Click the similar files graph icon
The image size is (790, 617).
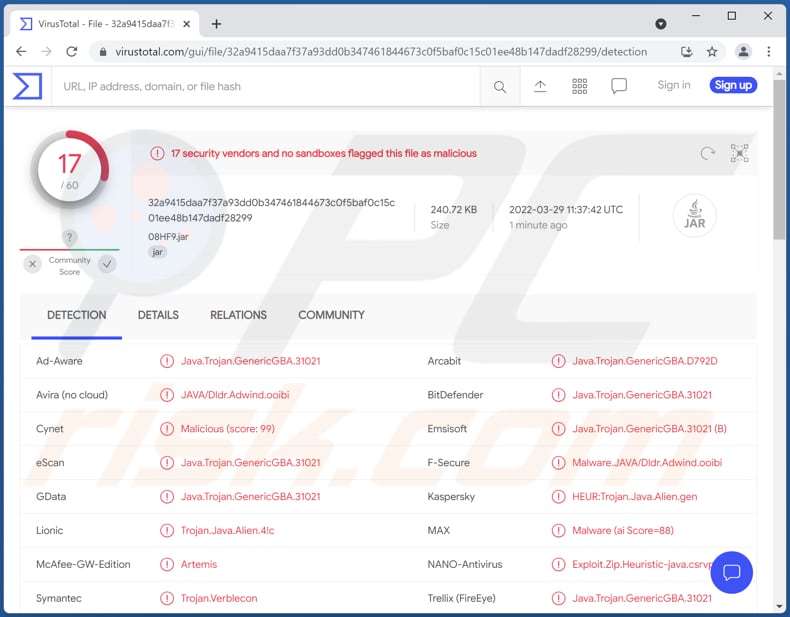click(x=739, y=153)
